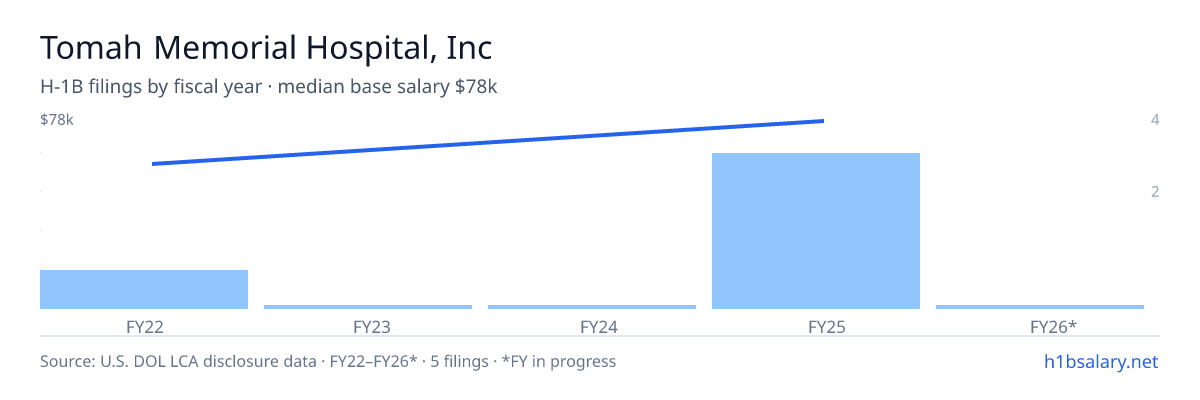Image resolution: width=1200 pixels, height=400 pixels.
Task: Click the FY25 axis label
Action: click(816, 327)
